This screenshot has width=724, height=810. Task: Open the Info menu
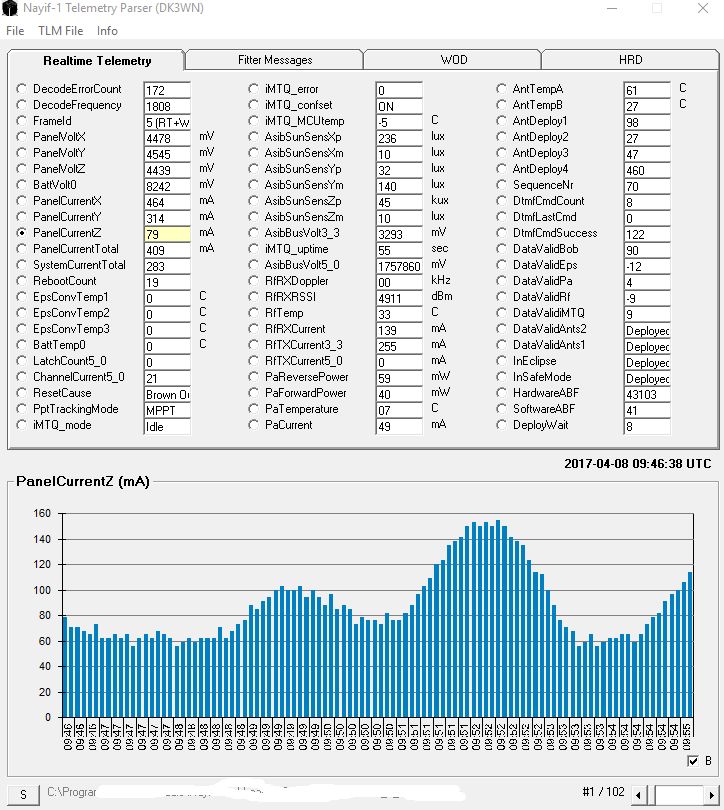[x=107, y=30]
